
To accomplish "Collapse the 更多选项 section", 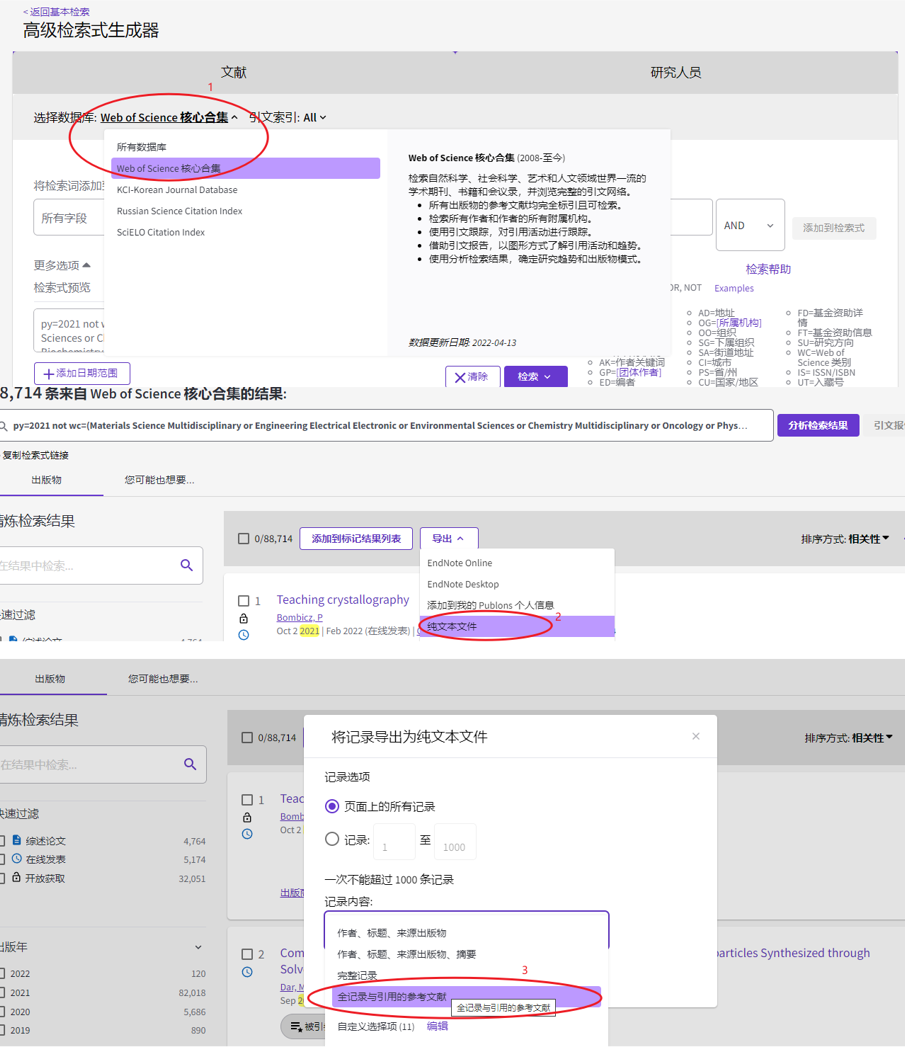I will [62, 265].
